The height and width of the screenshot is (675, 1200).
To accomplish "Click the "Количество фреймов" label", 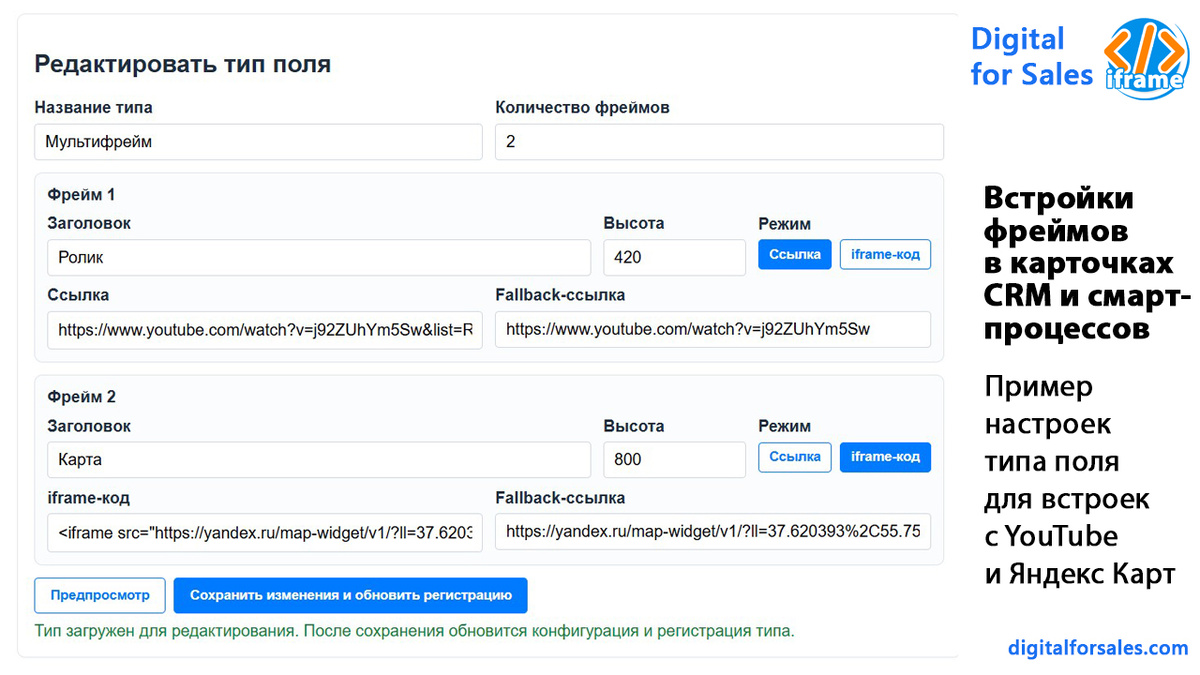I will click(583, 107).
